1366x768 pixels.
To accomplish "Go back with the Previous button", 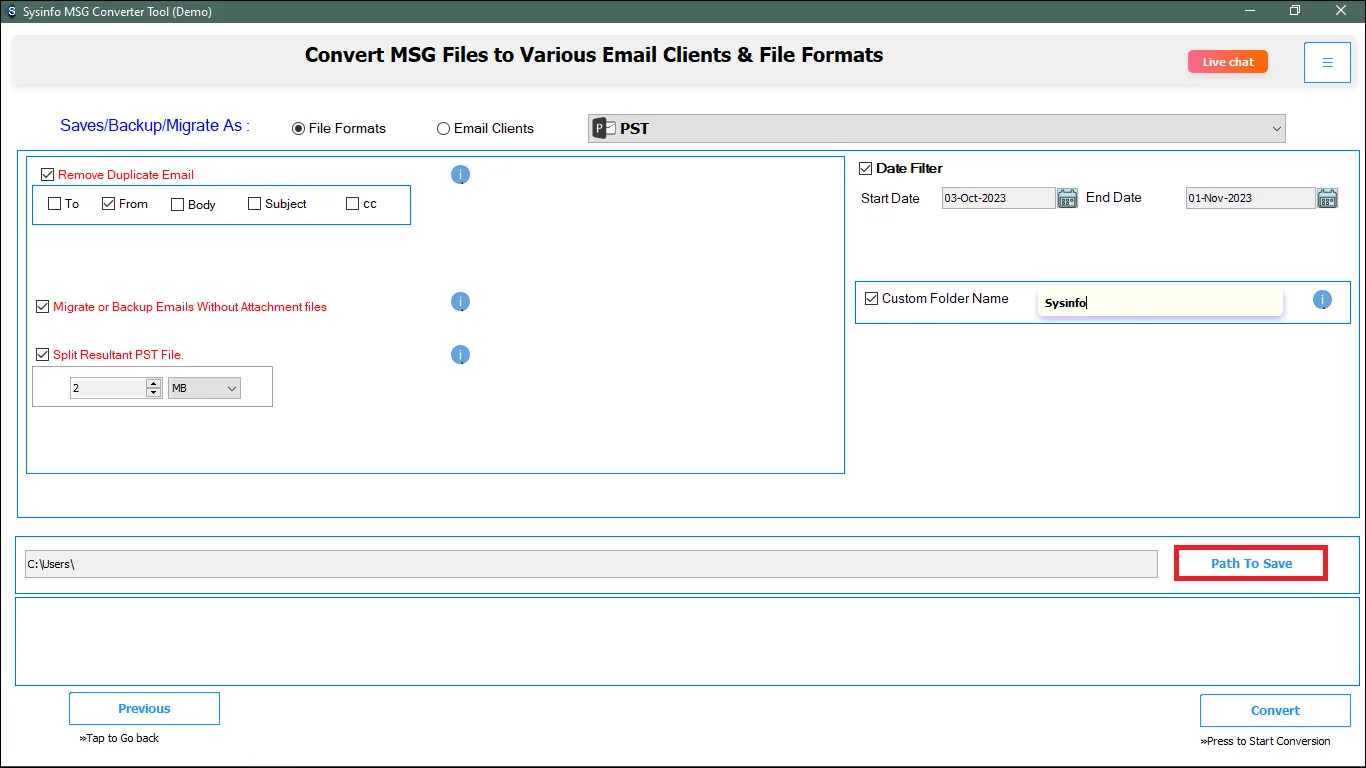I will point(144,709).
